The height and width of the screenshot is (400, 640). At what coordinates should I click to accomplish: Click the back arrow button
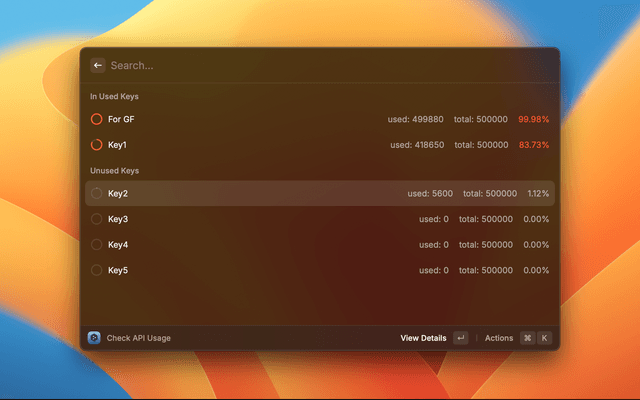(98, 65)
